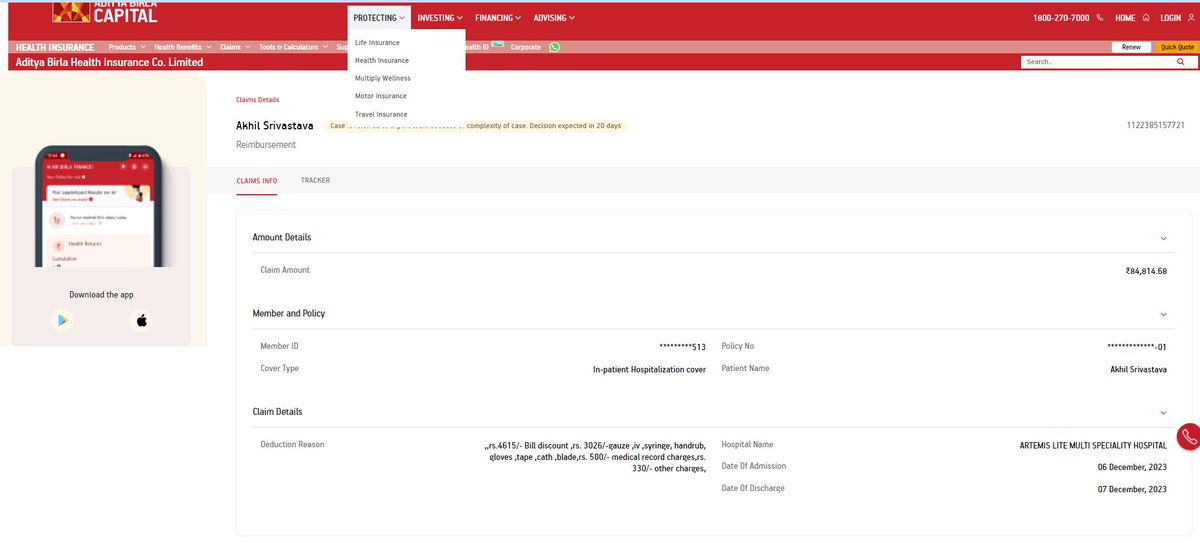Collapse the Member and Policy section chevron

pos(1163,314)
